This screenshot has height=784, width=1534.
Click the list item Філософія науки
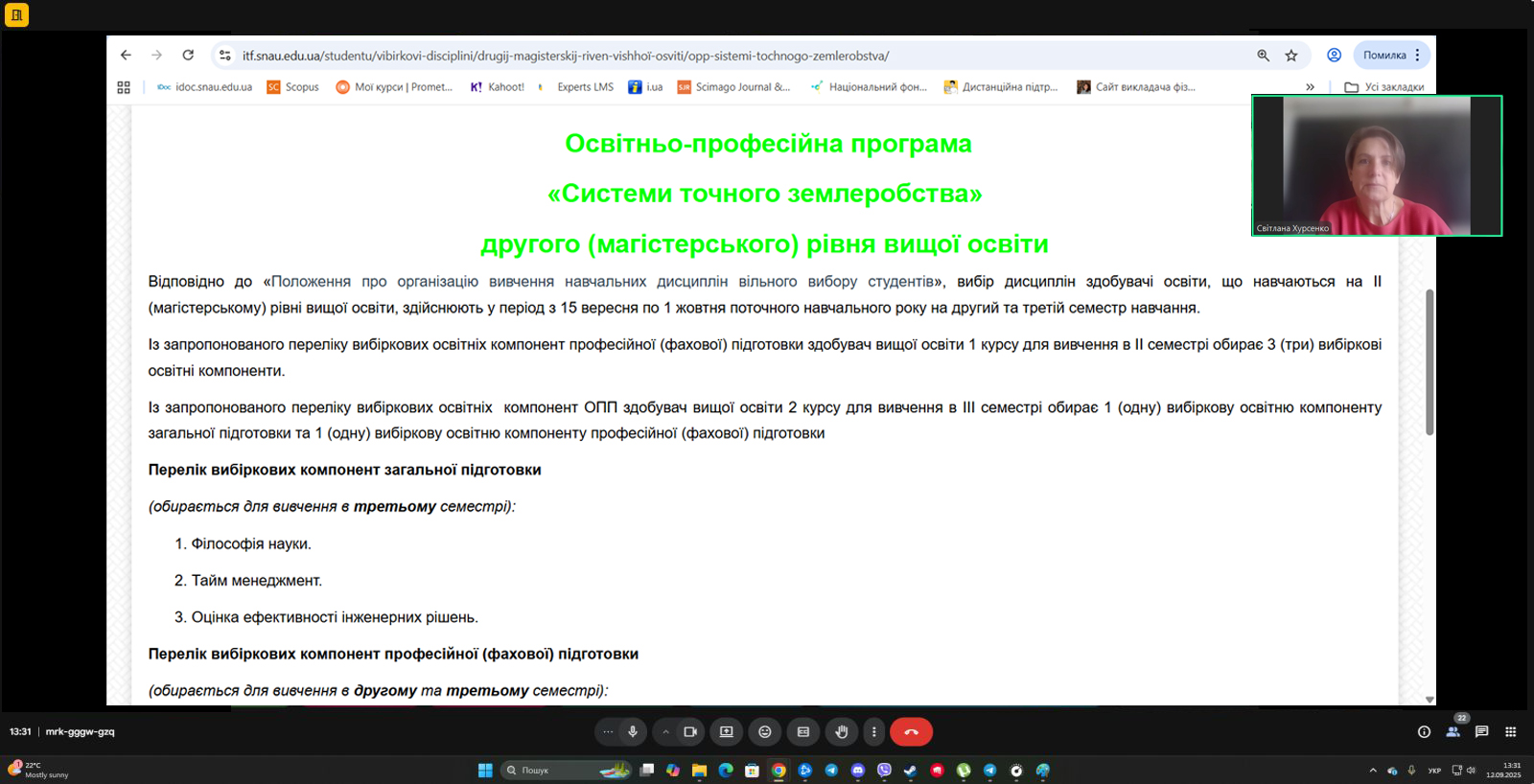pyautogui.click(x=251, y=544)
